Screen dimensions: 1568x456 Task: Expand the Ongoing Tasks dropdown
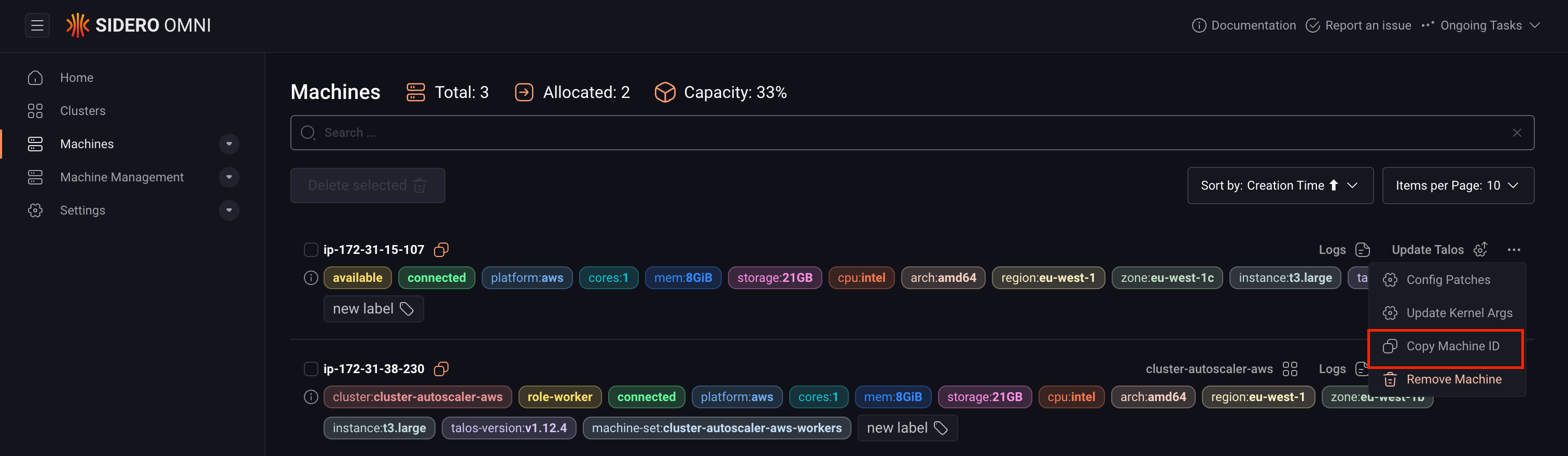(1480, 25)
